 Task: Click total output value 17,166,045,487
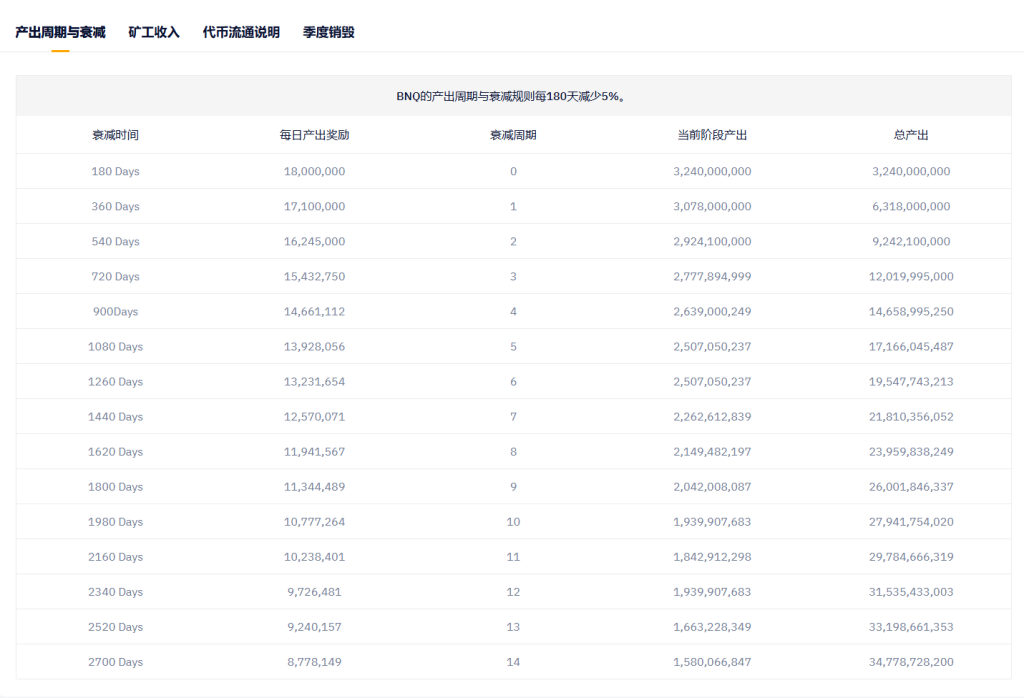click(911, 347)
